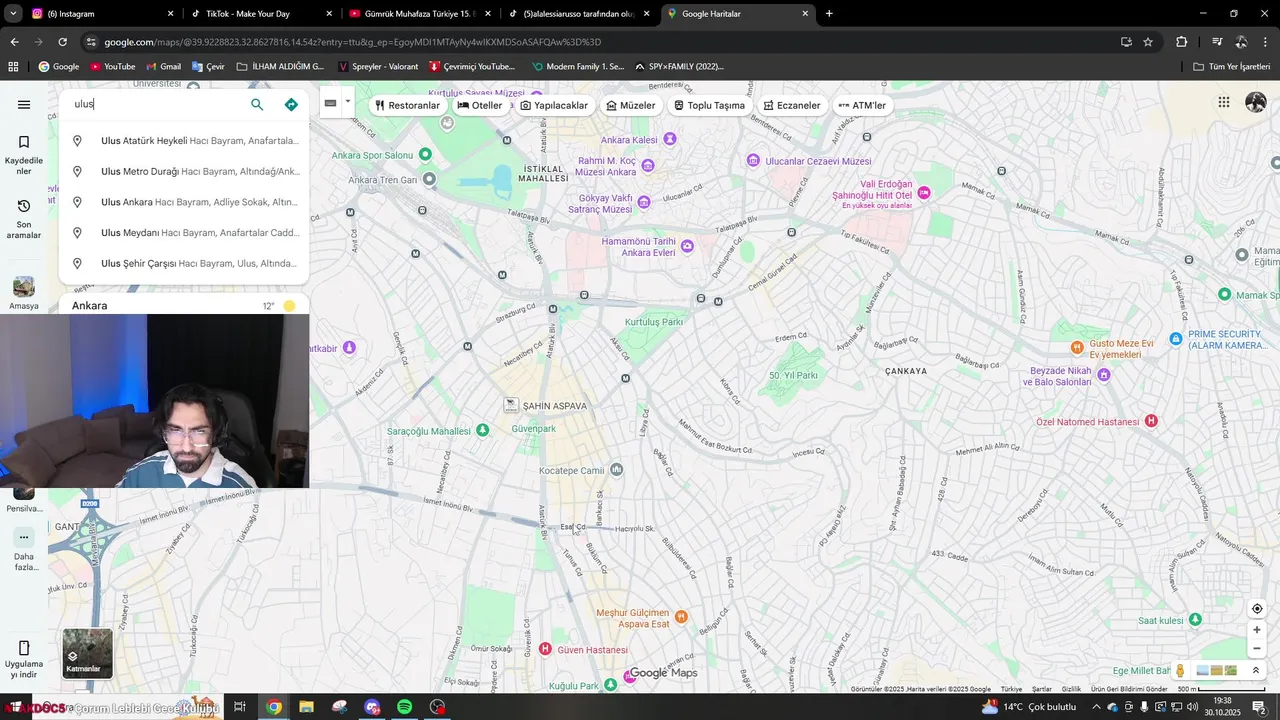Filter map by Oteller
The width and height of the screenshot is (1280, 720).
point(480,105)
